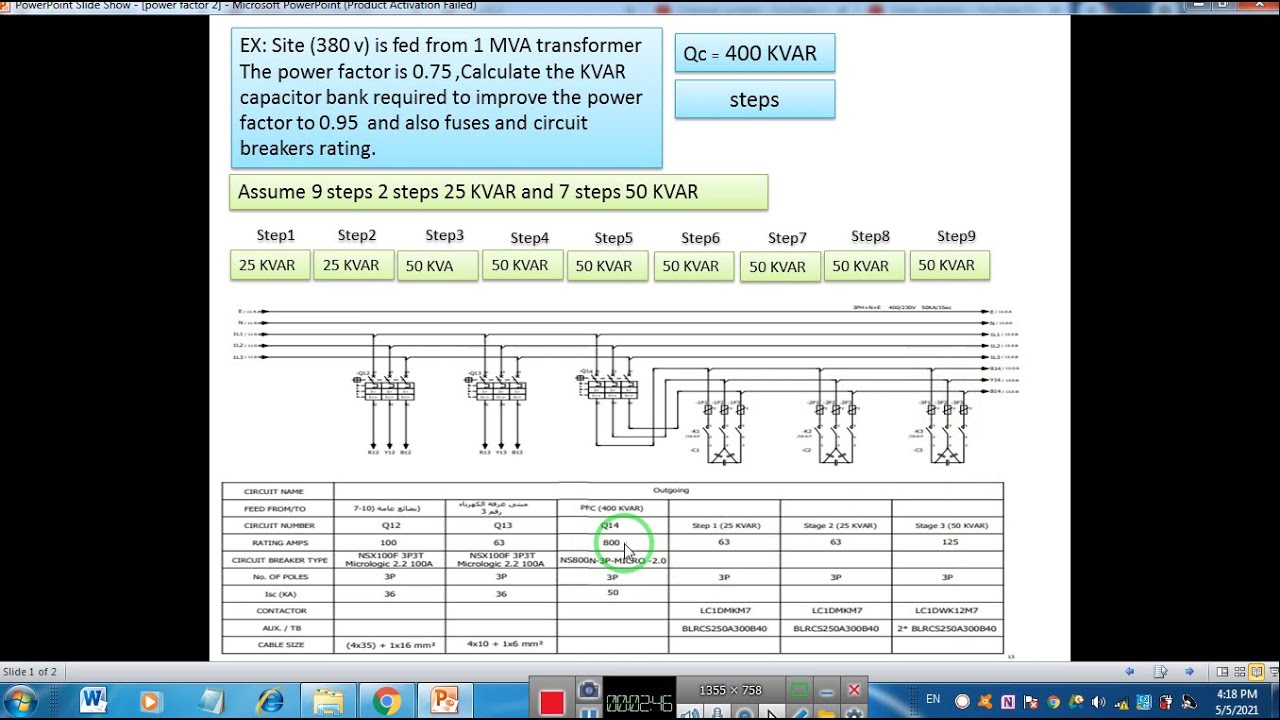This screenshot has width=1280, height=720.
Task: Take a screenshot with the recorder camera icon
Action: [589, 690]
